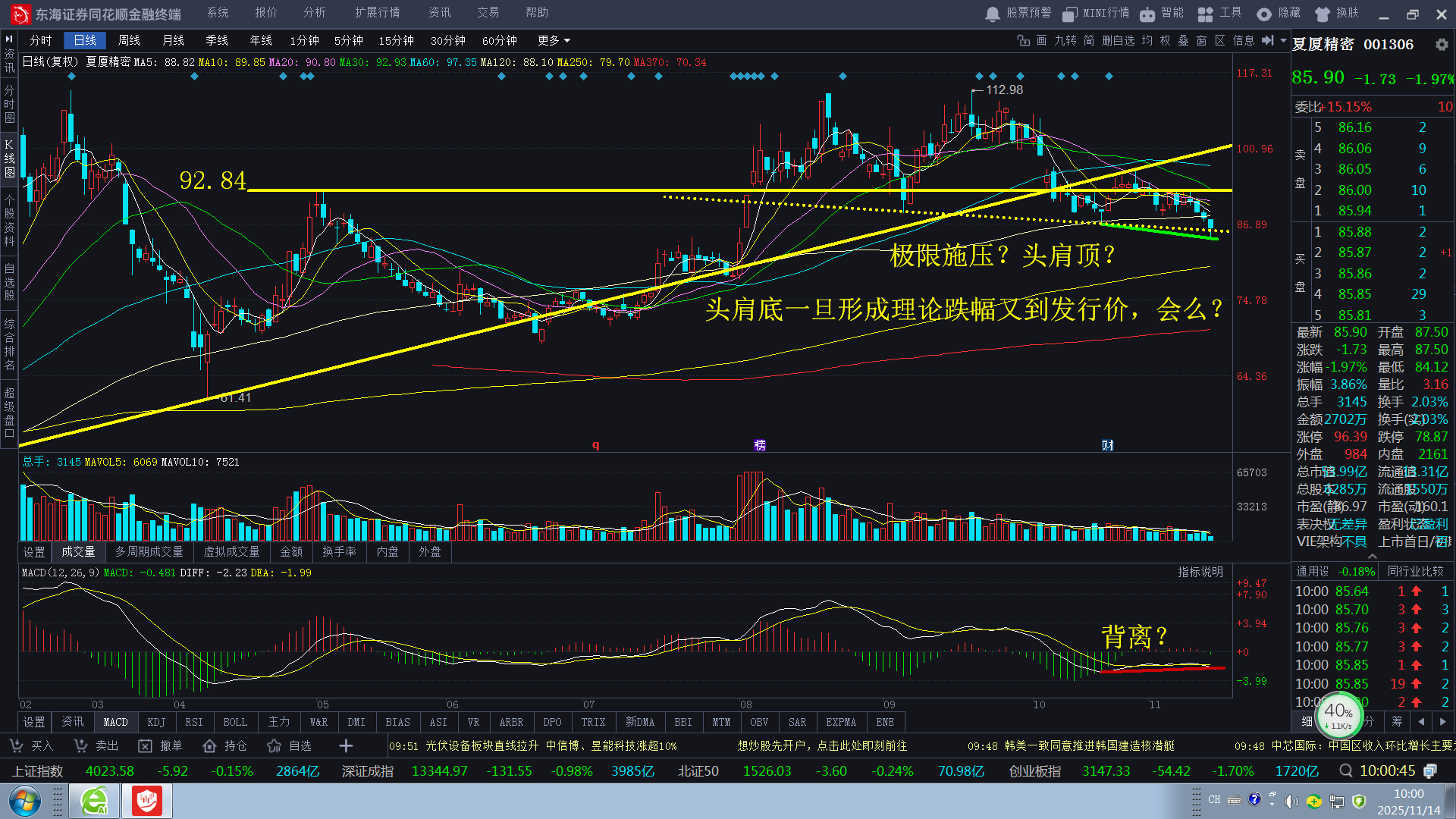The height and width of the screenshot is (819, 1456).
Task: Click the 40% network speed indicator
Action: pyautogui.click(x=1338, y=714)
